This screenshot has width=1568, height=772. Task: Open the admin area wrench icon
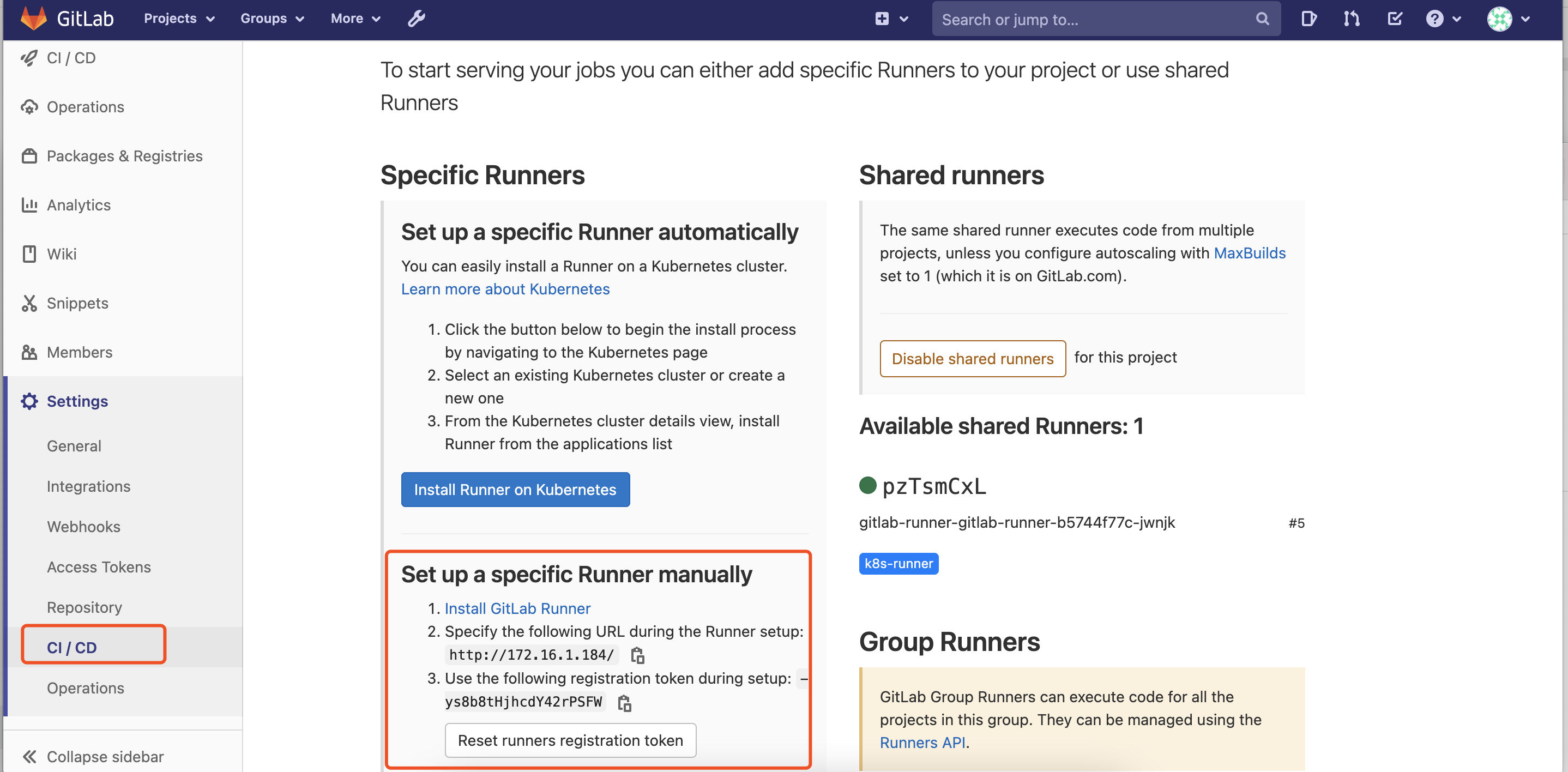[x=417, y=19]
